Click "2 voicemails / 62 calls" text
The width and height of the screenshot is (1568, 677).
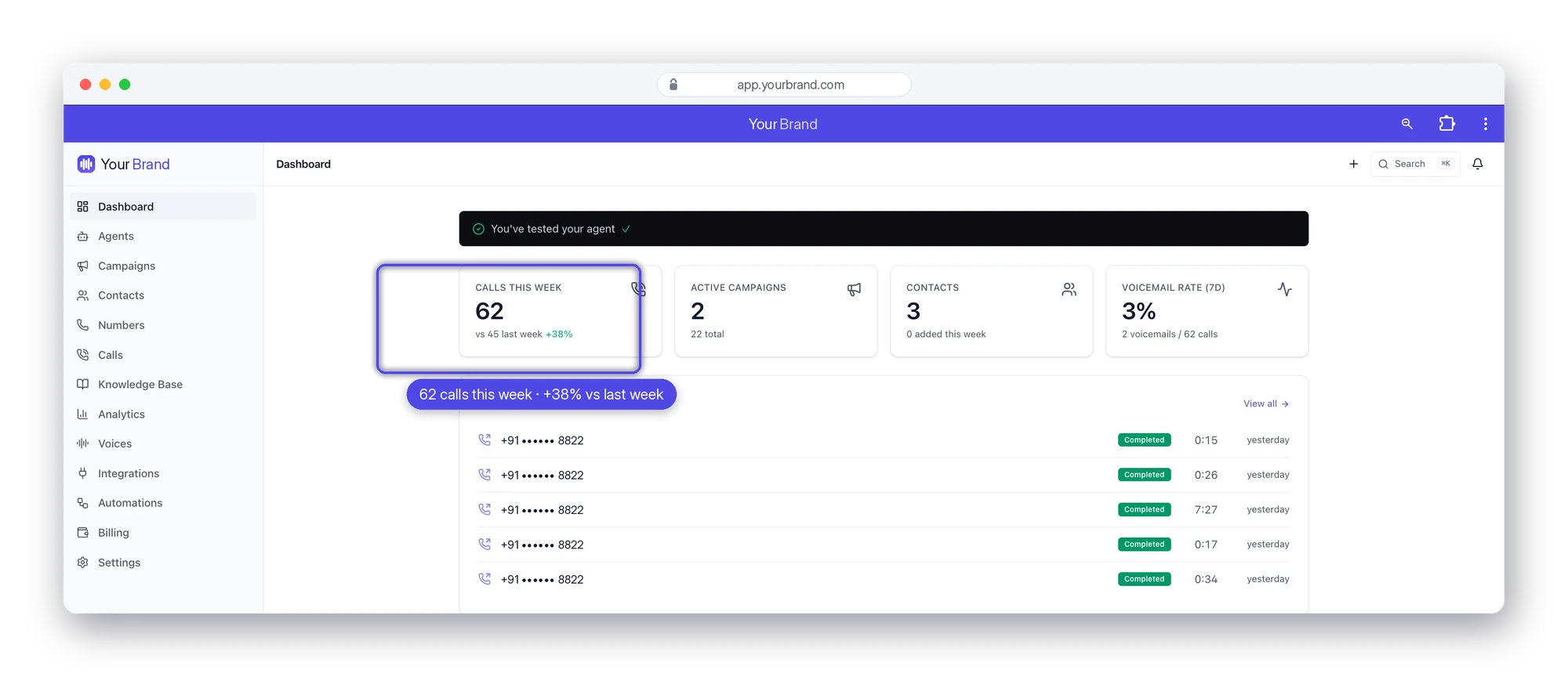point(1170,334)
